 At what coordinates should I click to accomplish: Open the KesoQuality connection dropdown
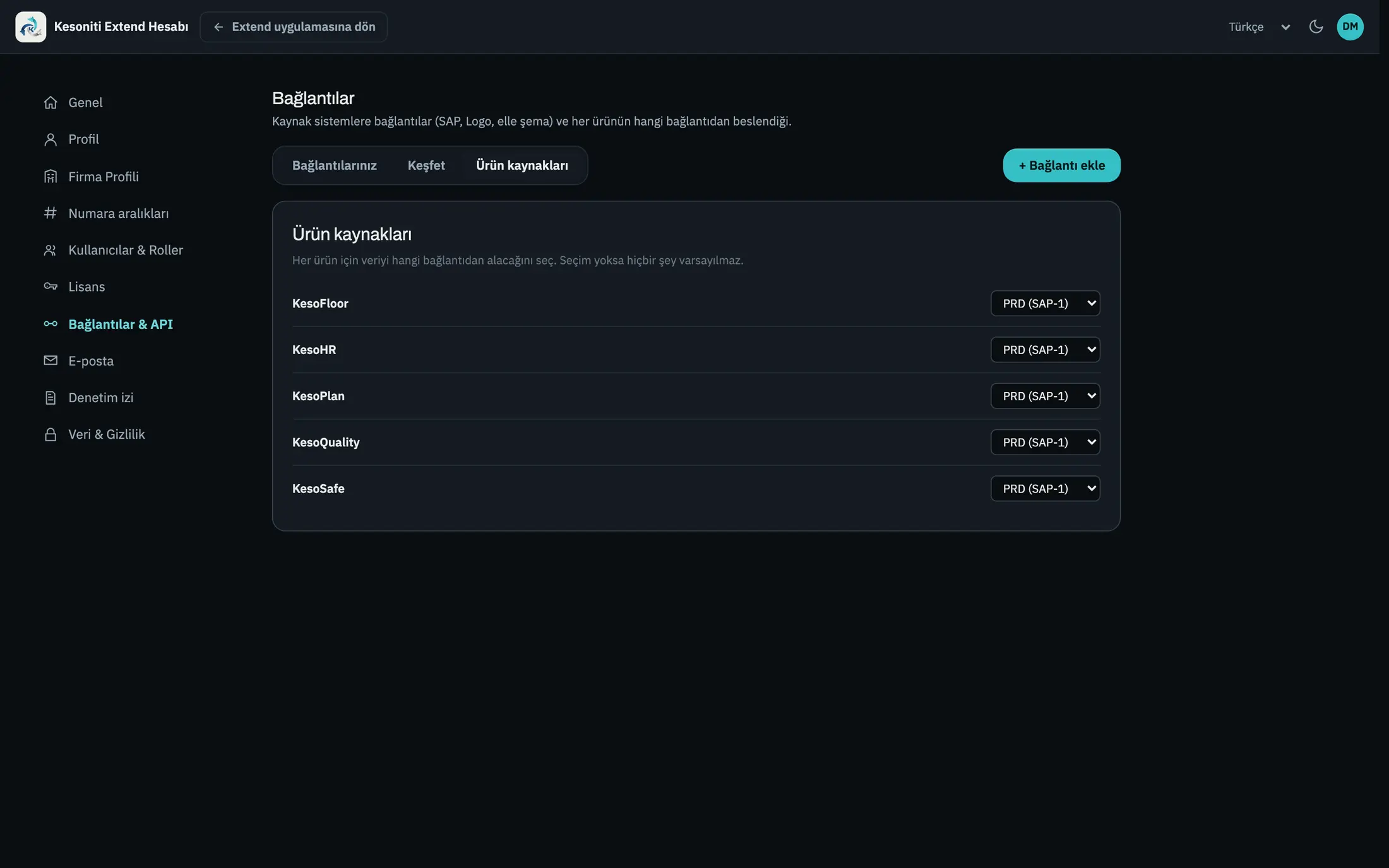tap(1045, 443)
